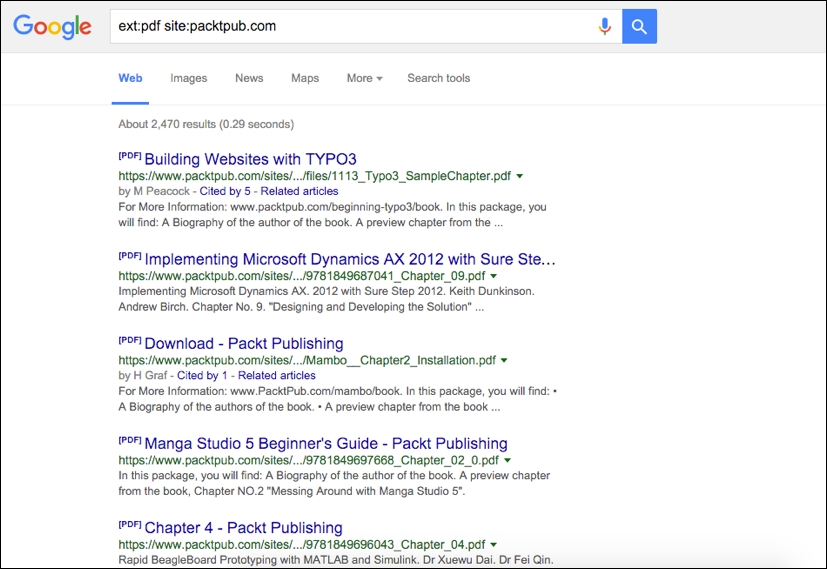Open Chapter 4 - Packt Publishing result

pyautogui.click(x=243, y=527)
